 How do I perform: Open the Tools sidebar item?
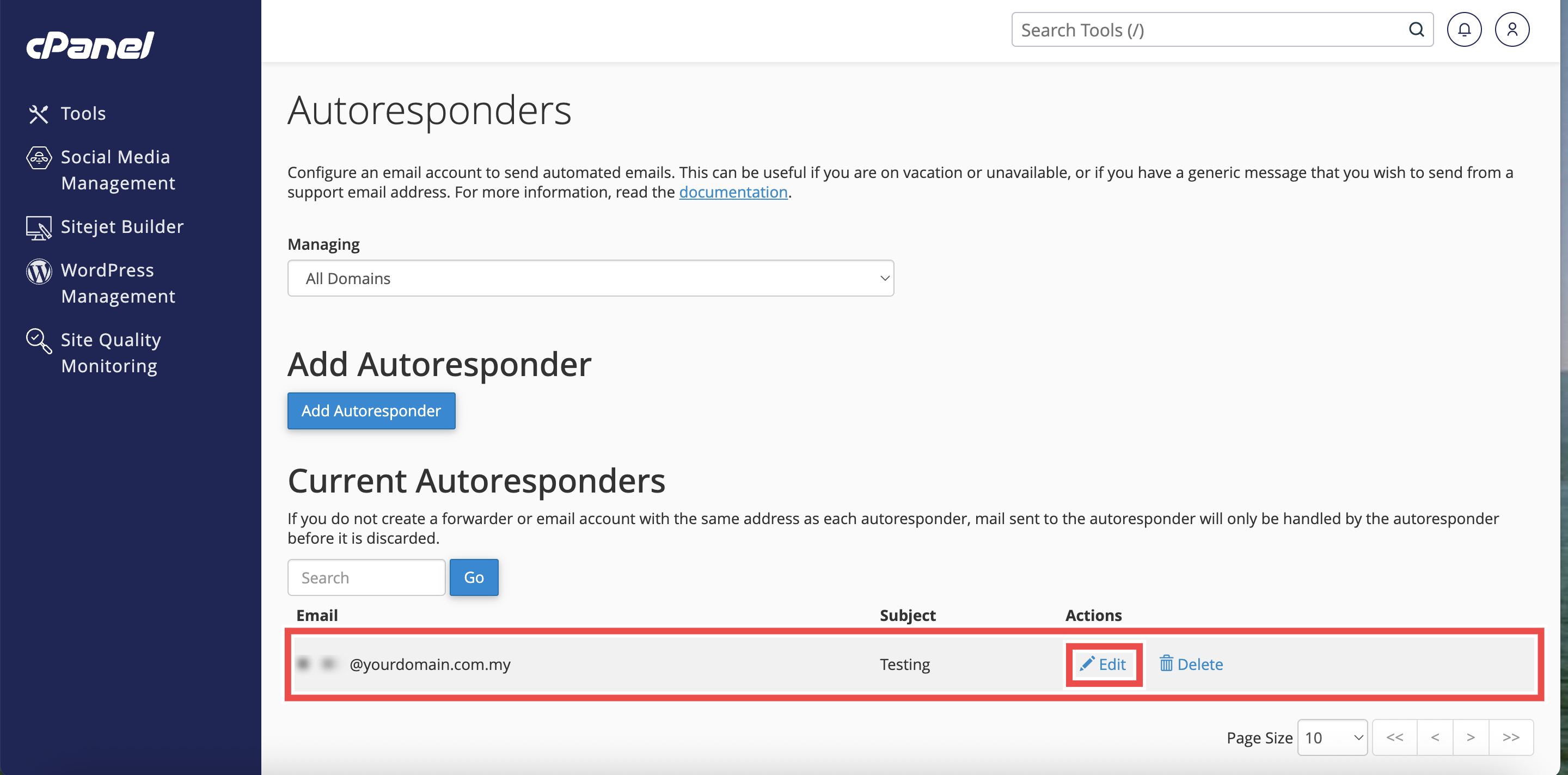pos(83,113)
